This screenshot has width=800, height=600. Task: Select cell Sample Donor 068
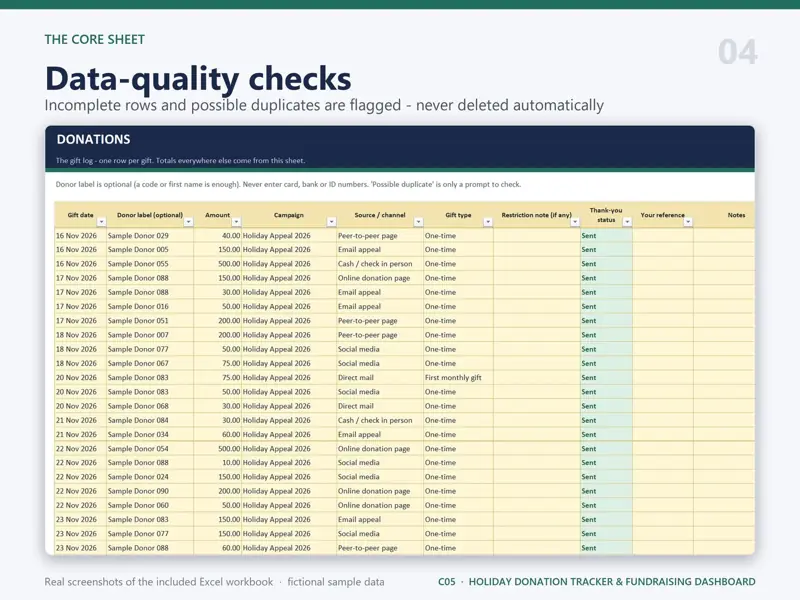coord(150,406)
